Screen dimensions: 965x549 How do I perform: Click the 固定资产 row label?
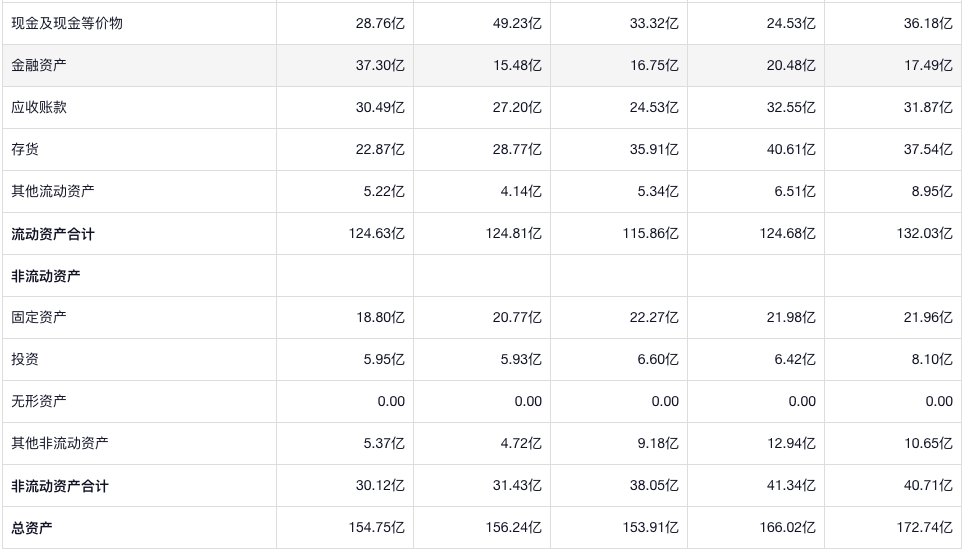click(x=40, y=317)
